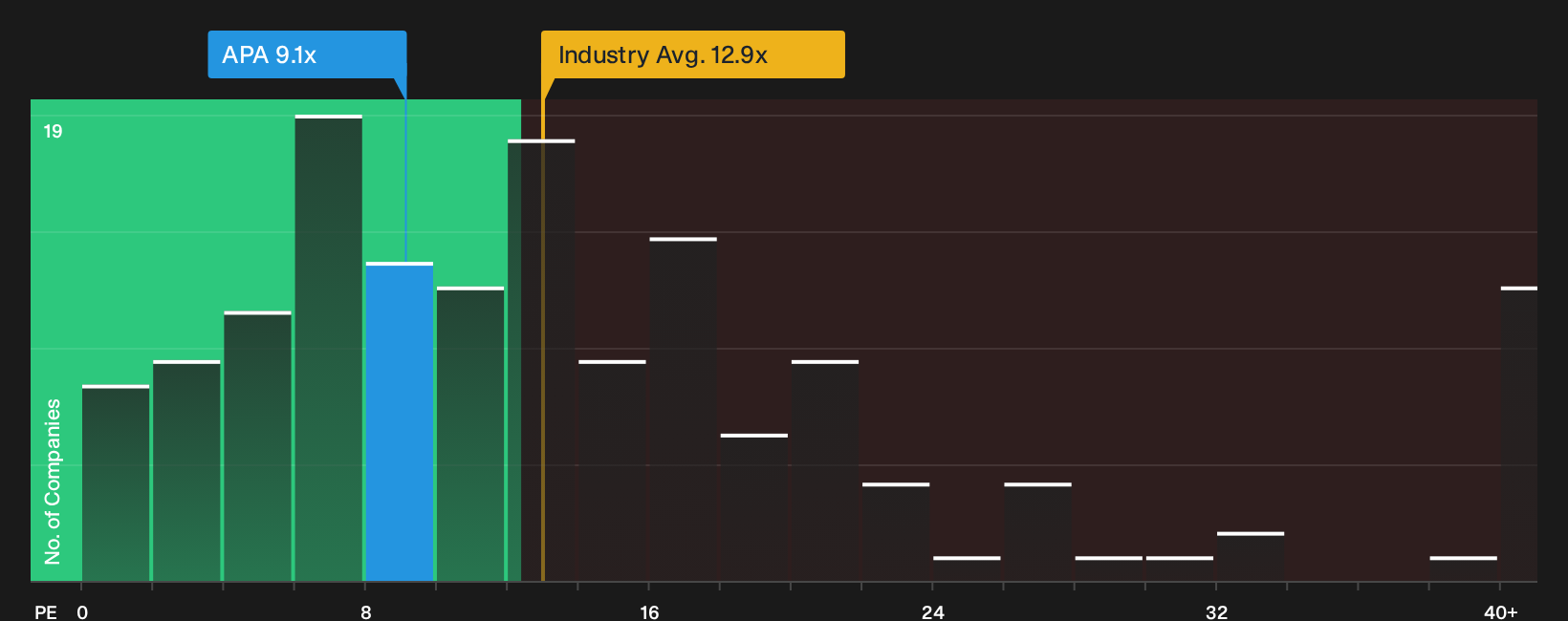This screenshot has height=621, width=1568.
Task: Click the '24' x-axis tick label
Action: [x=933, y=612]
